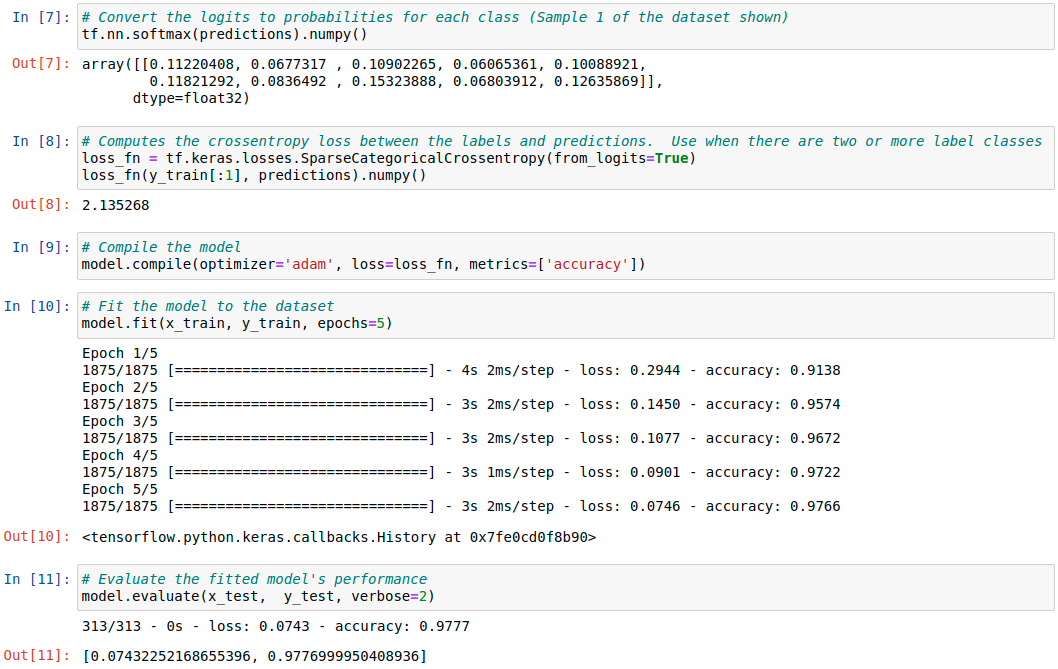Screen dimensions: 1058x669
Task: Click the loss value 0.2944
Action: 655,371
